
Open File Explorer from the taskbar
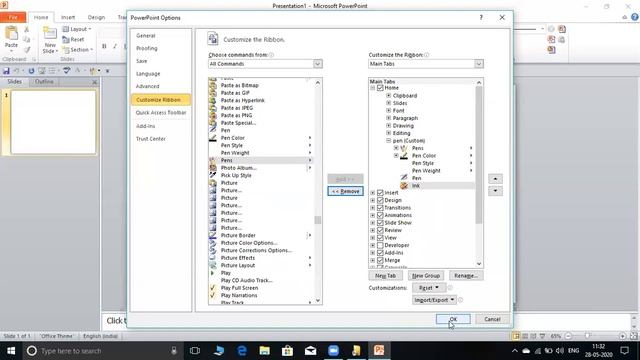[x=264, y=351]
